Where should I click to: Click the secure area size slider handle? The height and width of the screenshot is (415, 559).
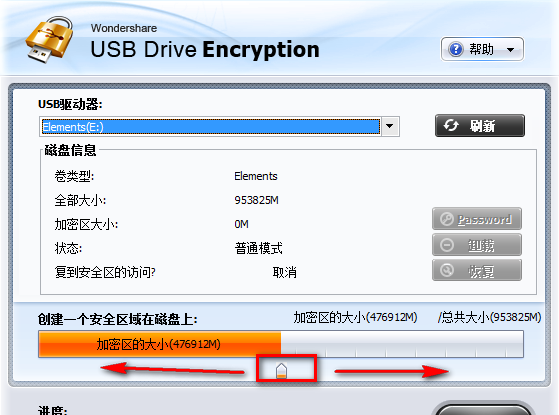click(x=281, y=370)
